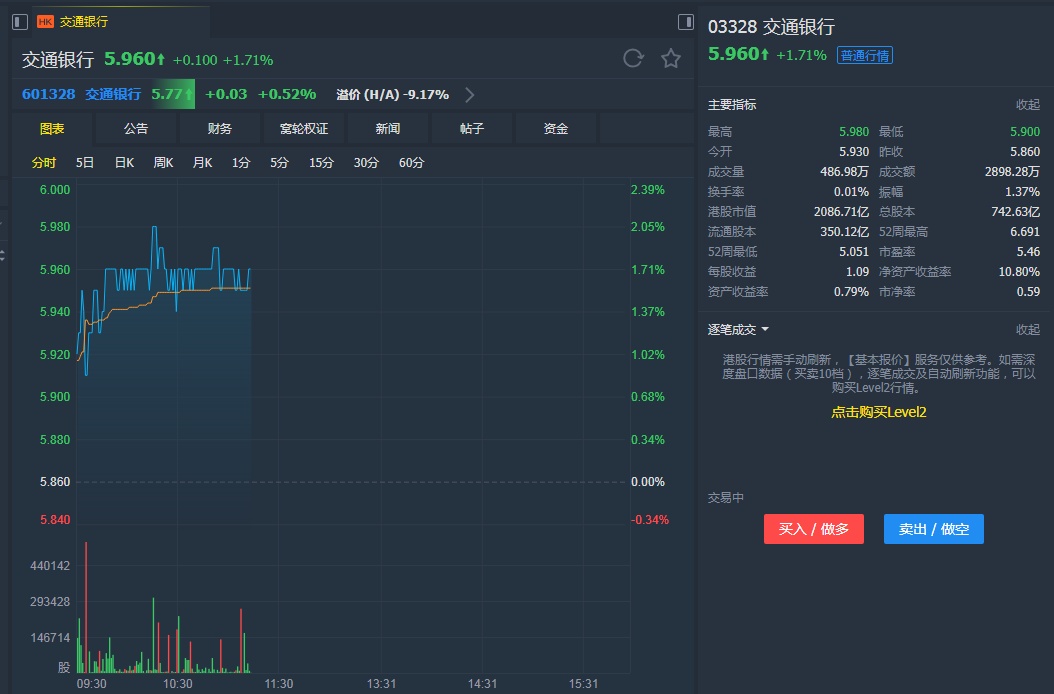Image resolution: width=1054 pixels, height=694 pixels.
Task: Click the HK market badge icon
Action: click(45, 22)
